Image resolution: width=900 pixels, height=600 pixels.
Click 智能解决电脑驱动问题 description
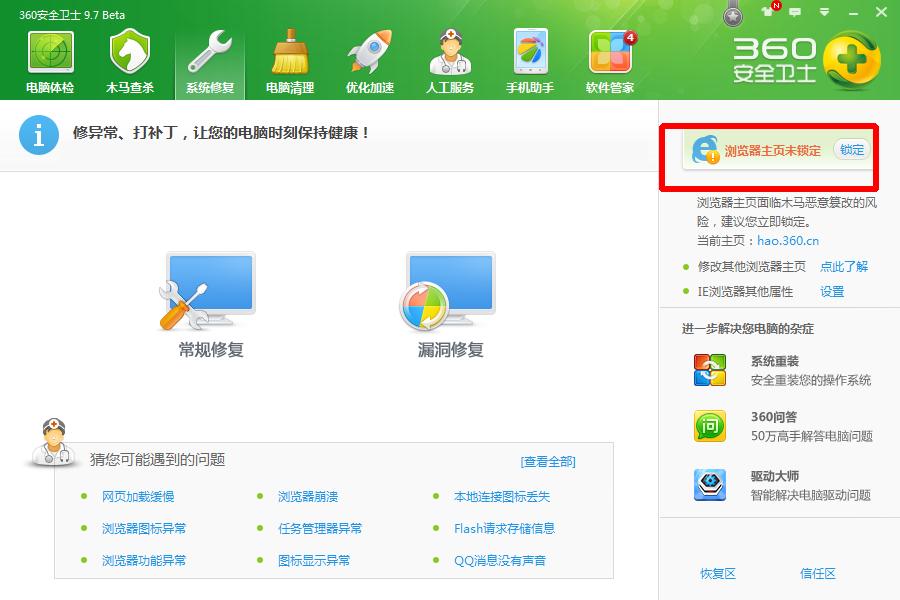[810, 495]
